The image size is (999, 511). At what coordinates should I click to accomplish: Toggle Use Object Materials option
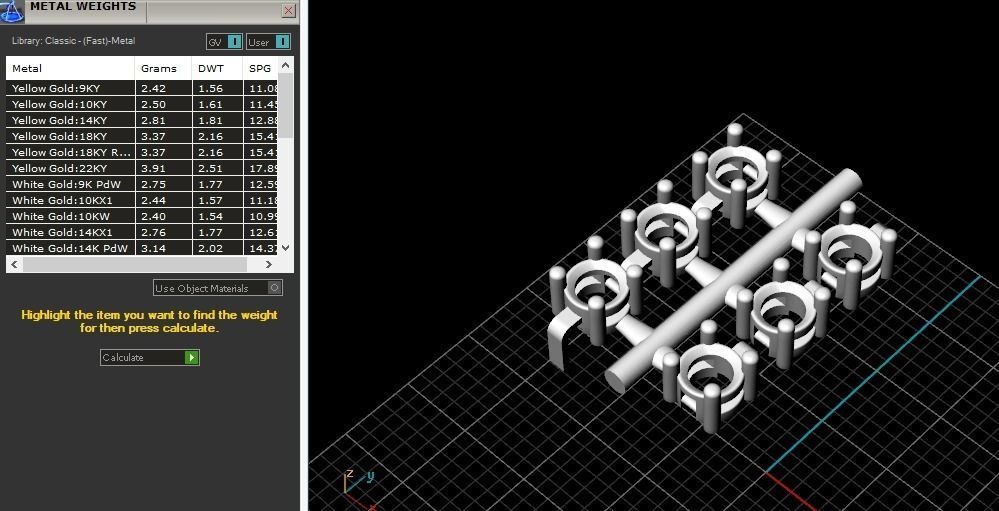click(218, 288)
